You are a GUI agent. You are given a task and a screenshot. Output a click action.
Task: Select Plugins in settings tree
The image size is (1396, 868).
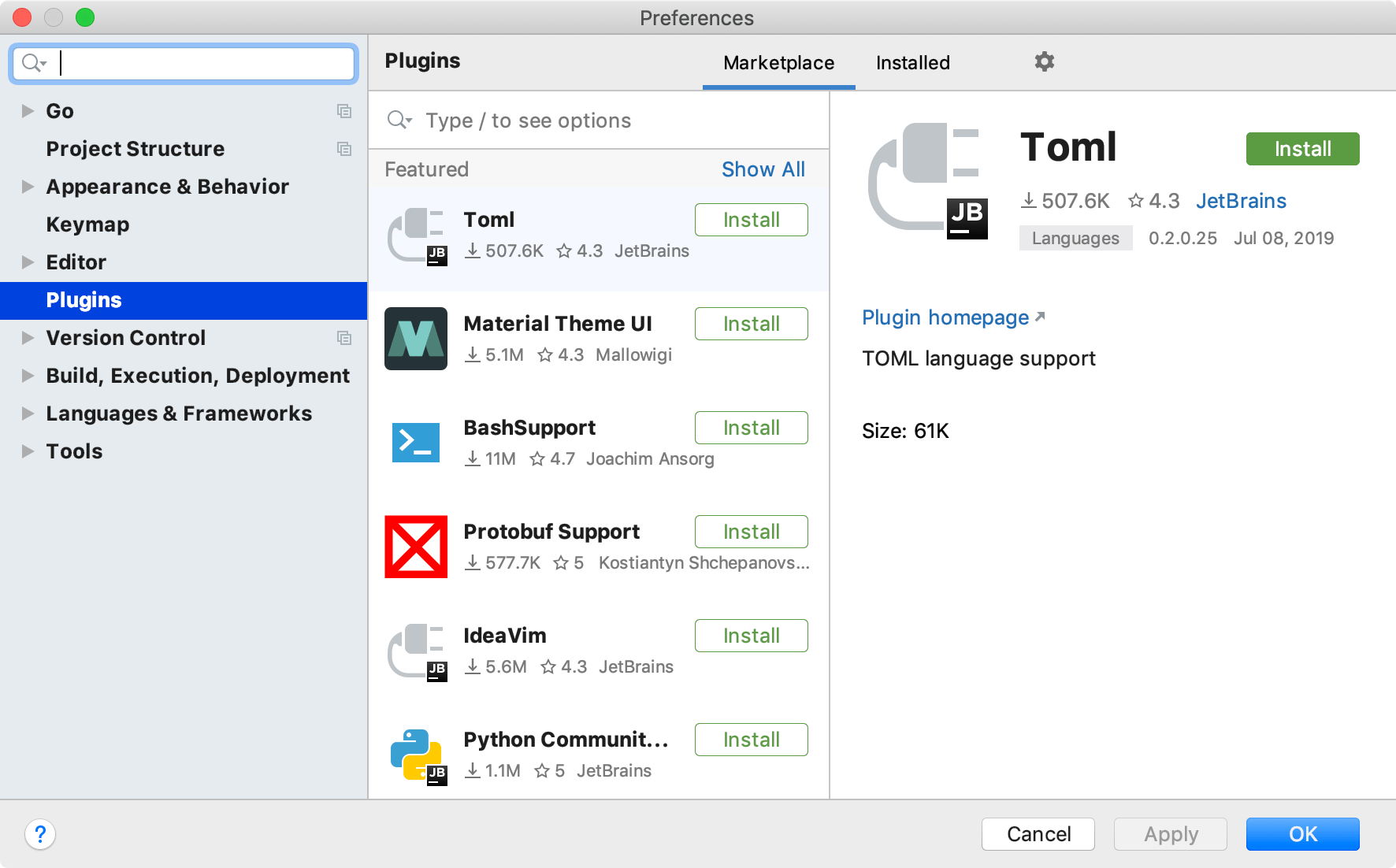click(184, 300)
